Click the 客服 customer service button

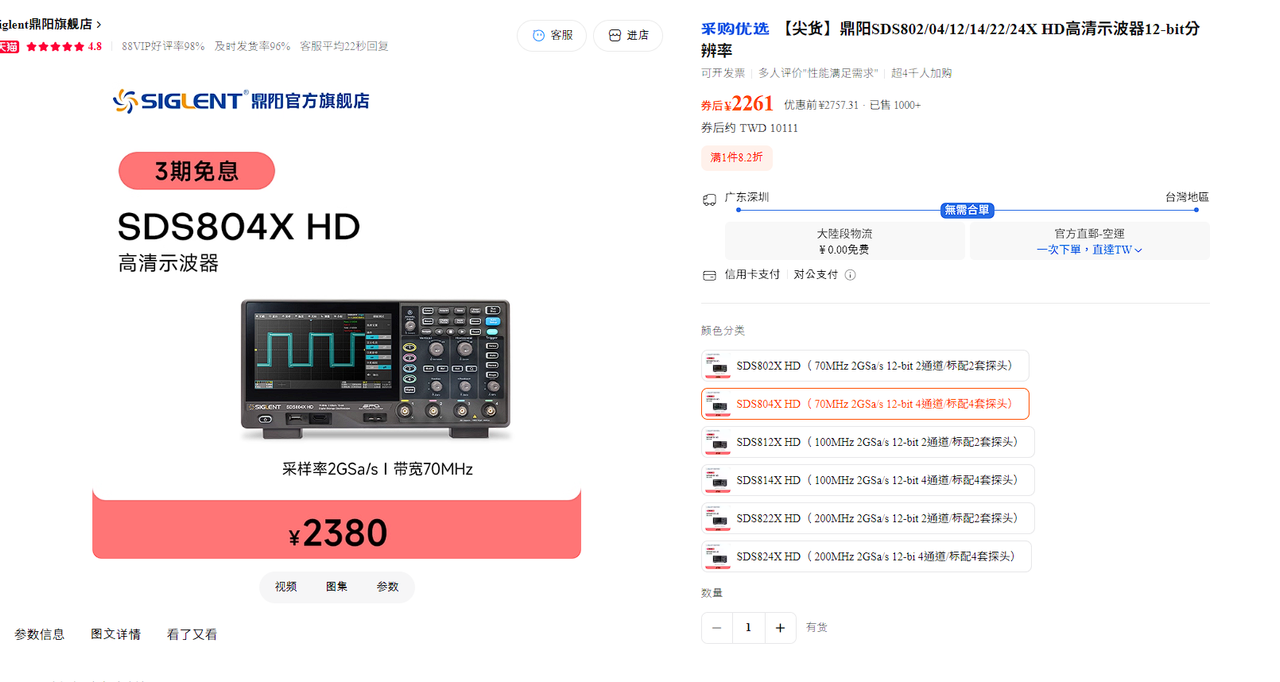(552, 35)
